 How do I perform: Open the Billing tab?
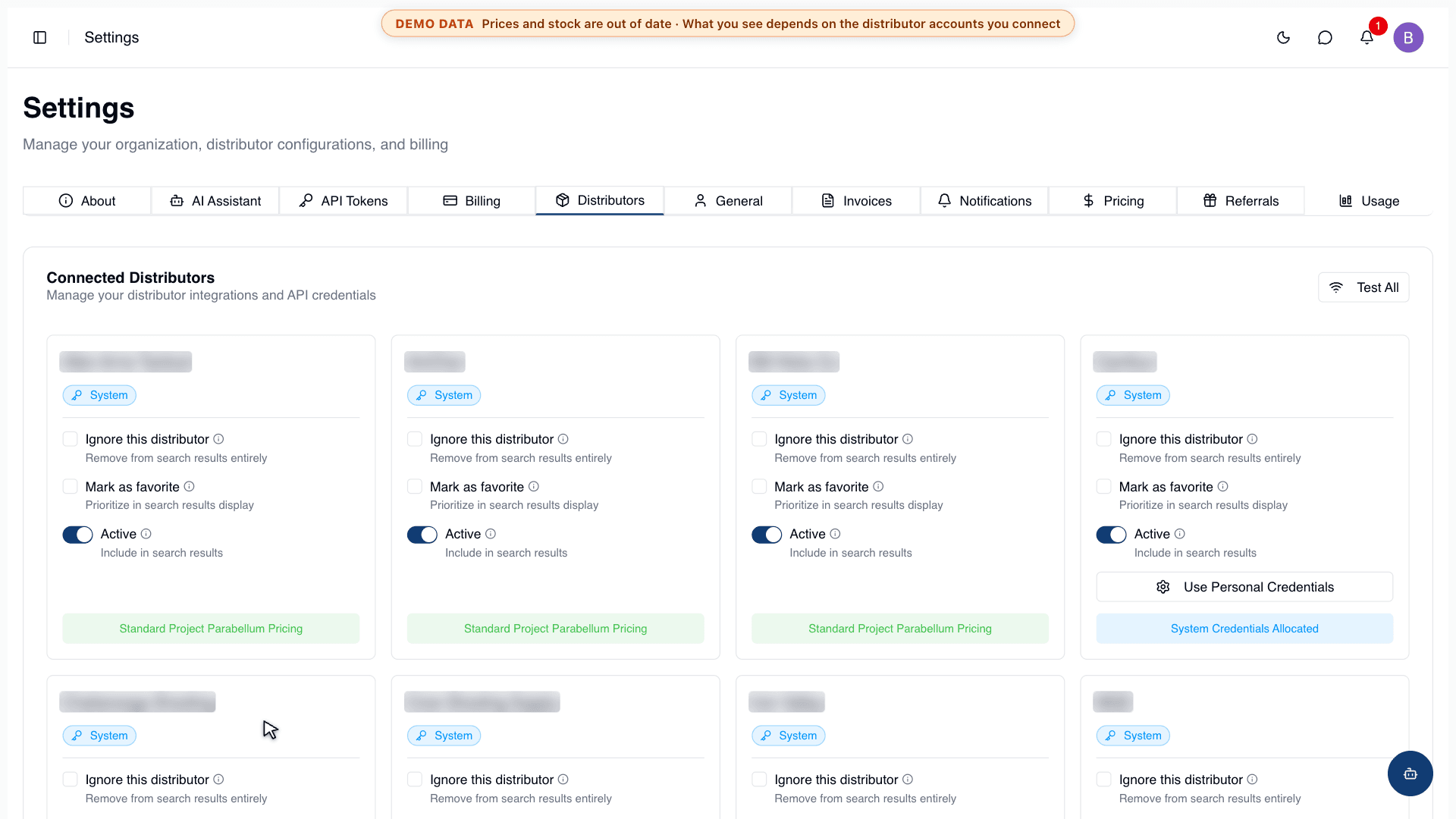point(472,201)
